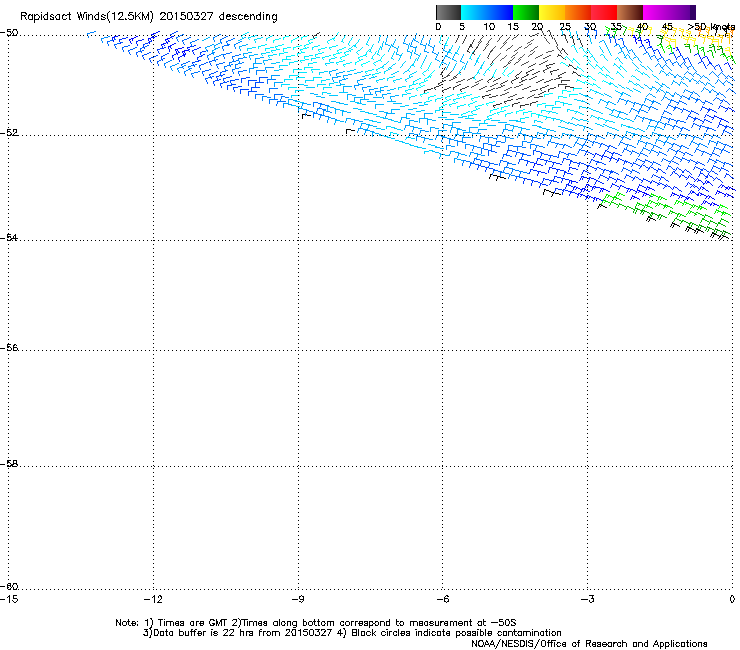Click note '4) Black circles indicate possible contamination'
Image resolution: width=740 pixels, height=650 pixels.
click(x=449, y=633)
